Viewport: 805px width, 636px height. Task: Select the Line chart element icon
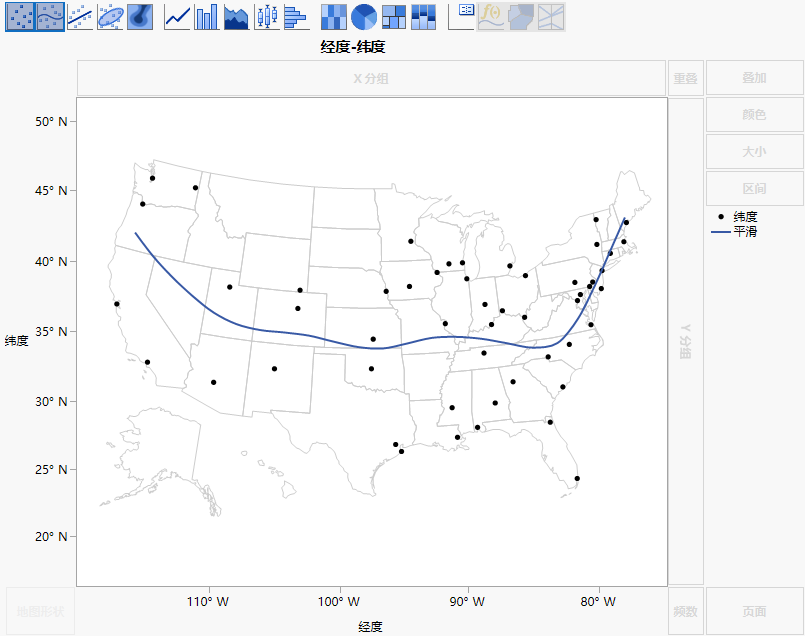point(177,17)
